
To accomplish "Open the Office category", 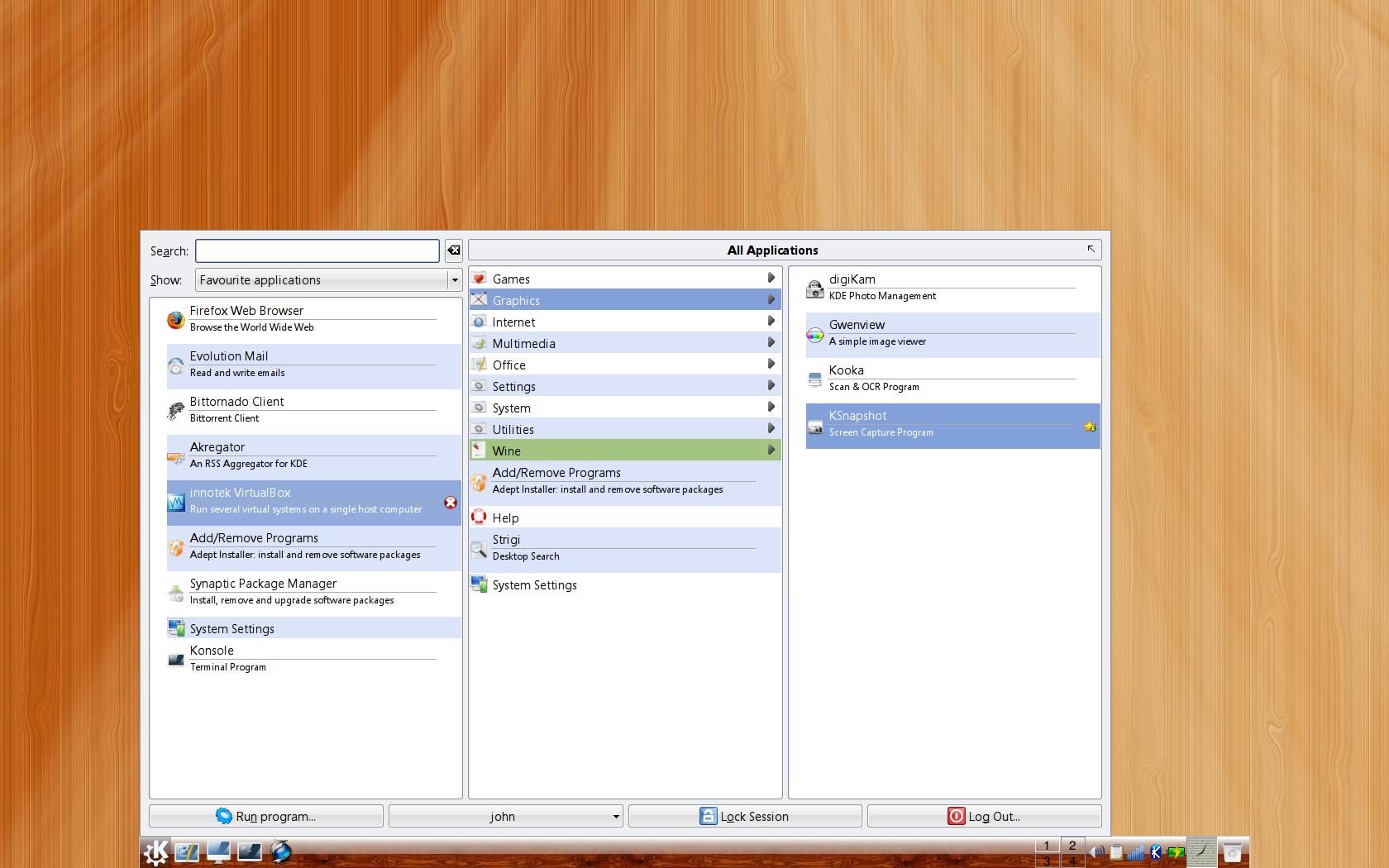I will tap(625, 365).
